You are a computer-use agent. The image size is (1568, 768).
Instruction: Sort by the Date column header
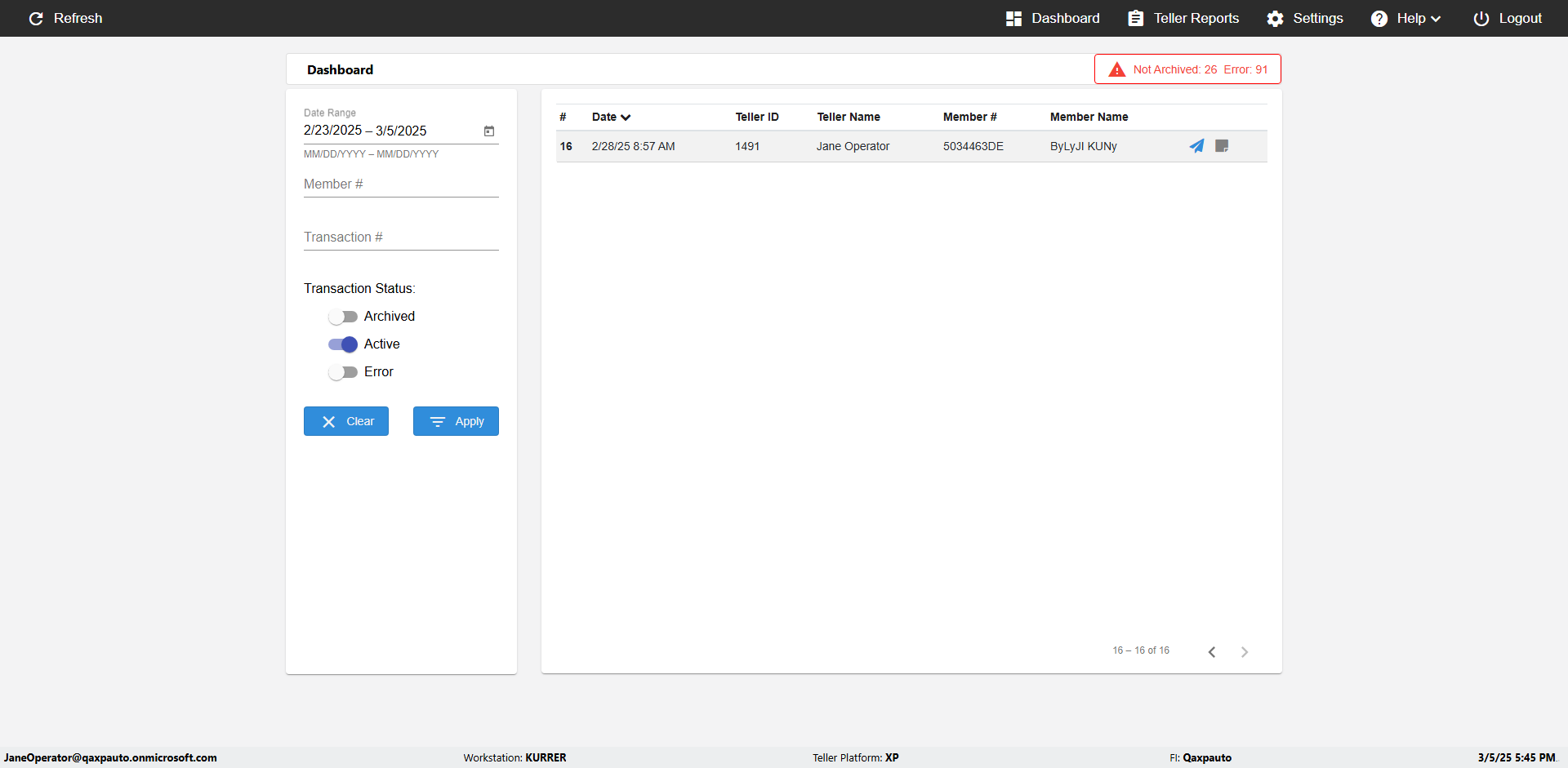(611, 117)
